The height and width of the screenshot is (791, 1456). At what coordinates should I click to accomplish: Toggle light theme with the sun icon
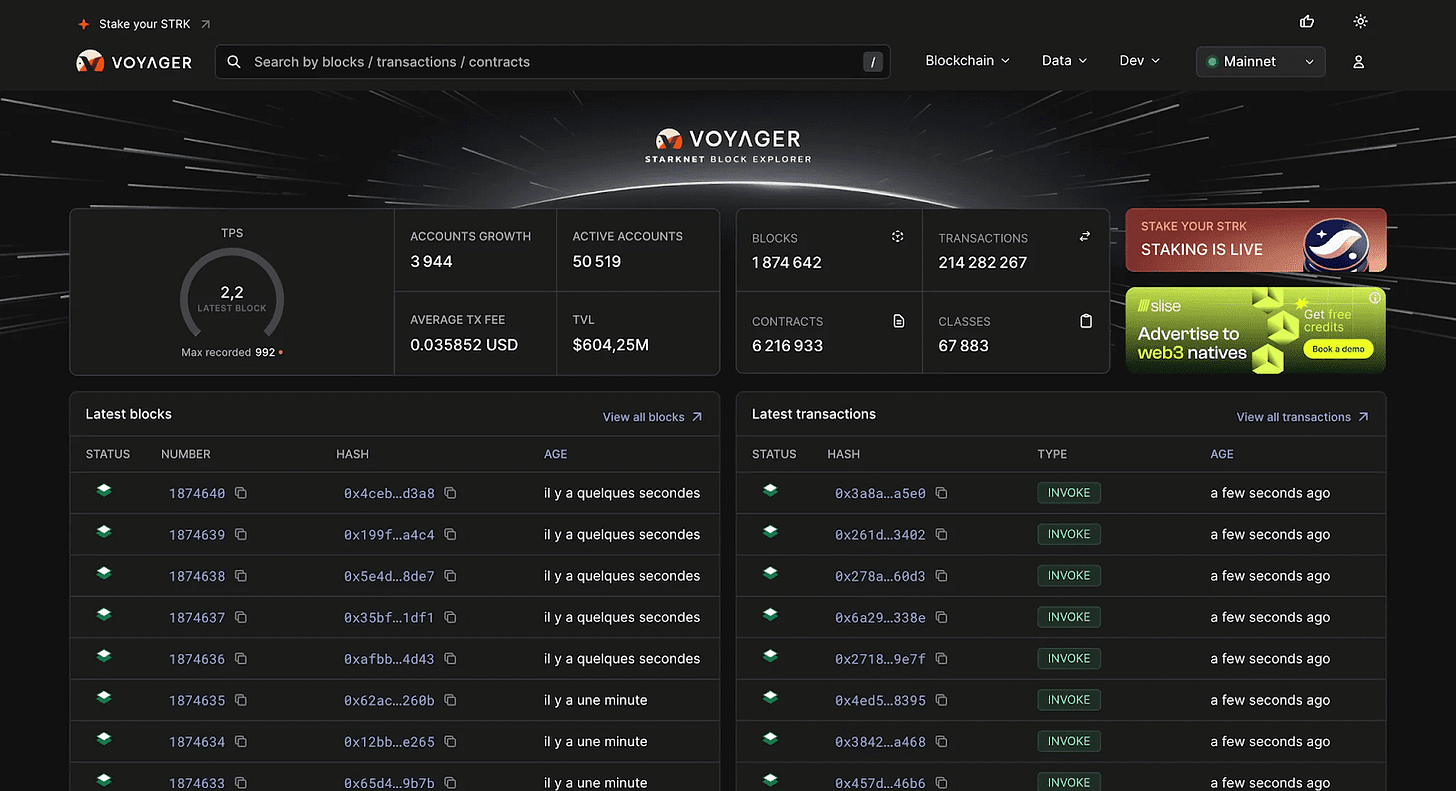(x=1359, y=21)
